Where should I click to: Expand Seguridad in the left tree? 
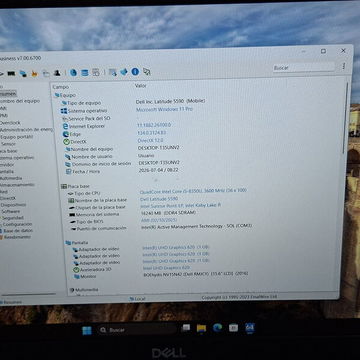pos(12,218)
